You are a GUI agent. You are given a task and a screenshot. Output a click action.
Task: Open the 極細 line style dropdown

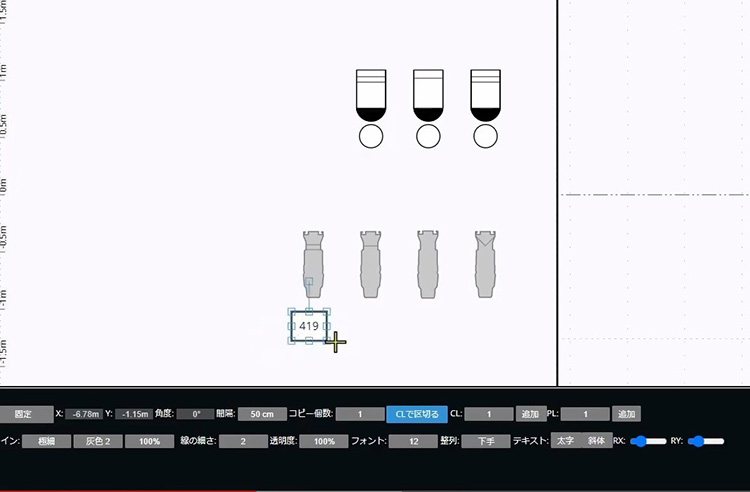pos(46,441)
